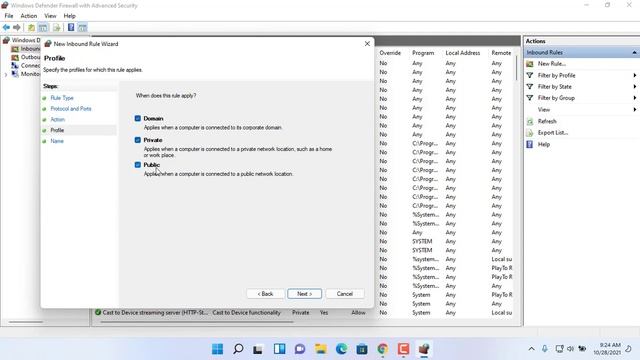Select Connection Security Rules tree item

[26, 65]
